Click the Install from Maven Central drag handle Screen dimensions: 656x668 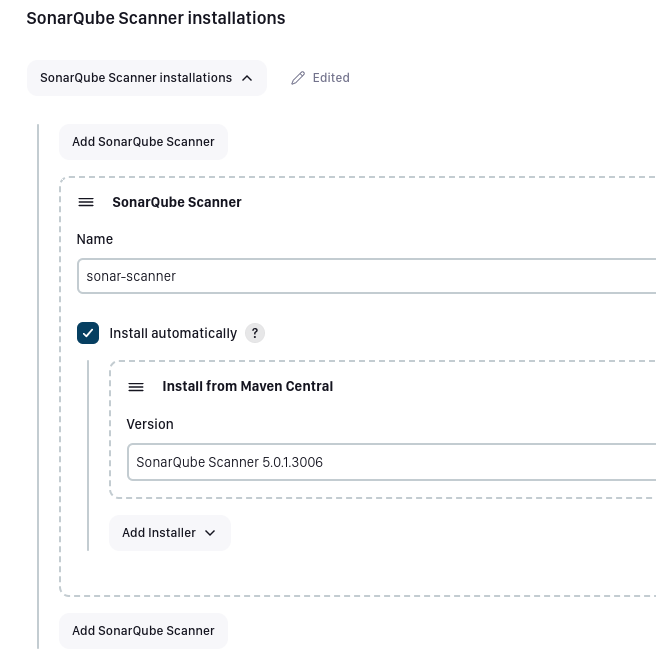[x=136, y=387]
